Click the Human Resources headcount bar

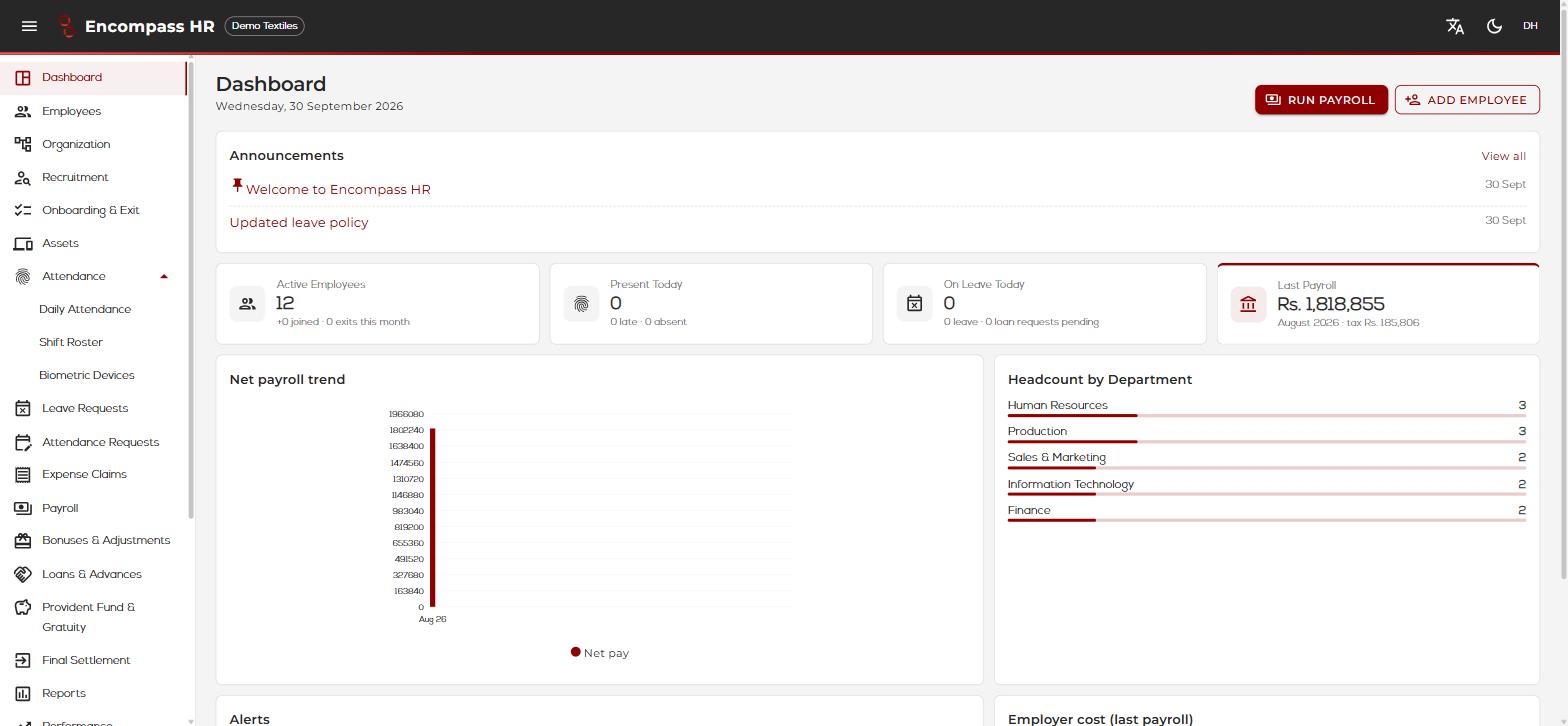click(x=1267, y=415)
